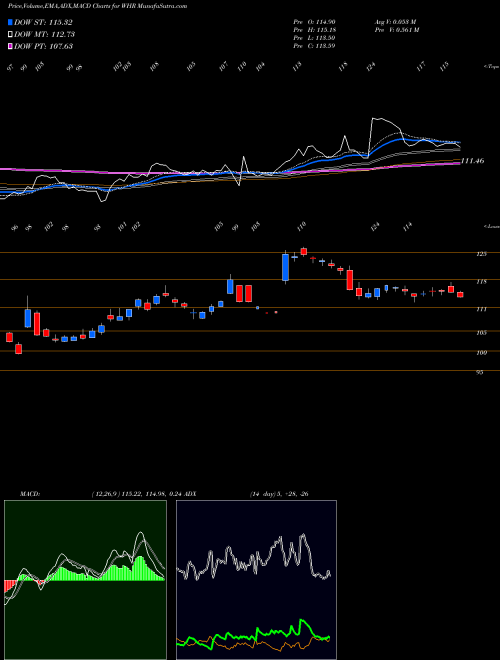Open the ADX indicator panel
Viewport: 500px width, 660px height.
coord(256,580)
